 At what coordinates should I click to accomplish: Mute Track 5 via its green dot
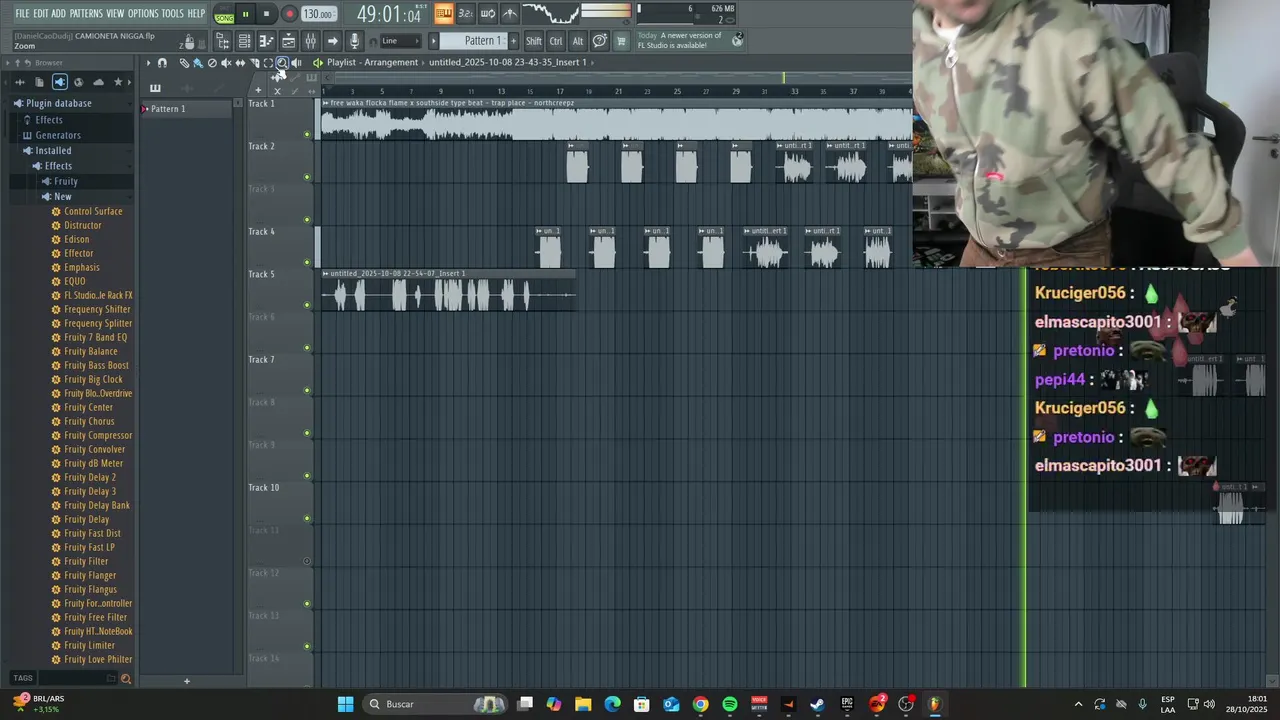pos(307,305)
